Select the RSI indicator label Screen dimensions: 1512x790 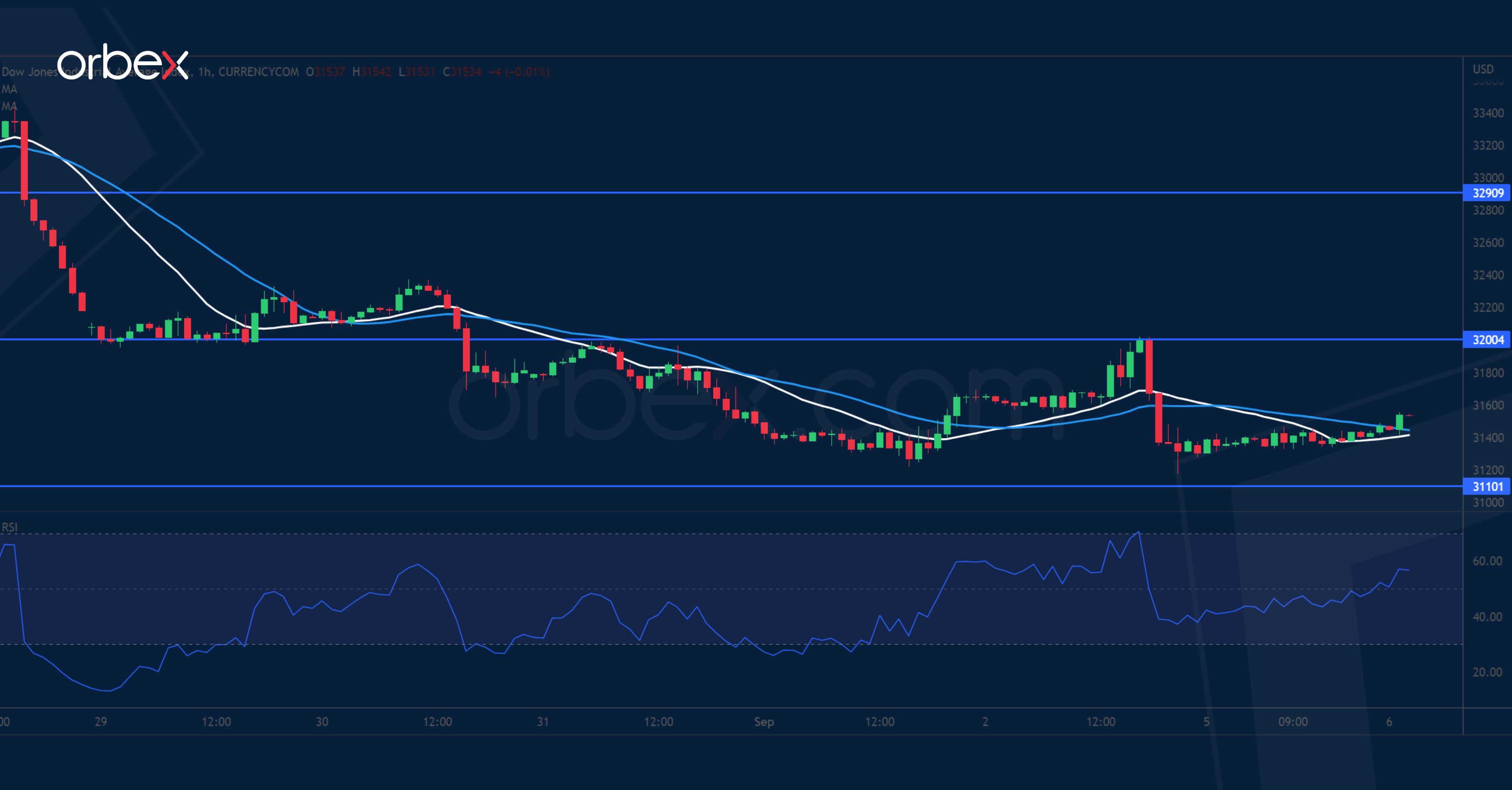click(x=9, y=527)
